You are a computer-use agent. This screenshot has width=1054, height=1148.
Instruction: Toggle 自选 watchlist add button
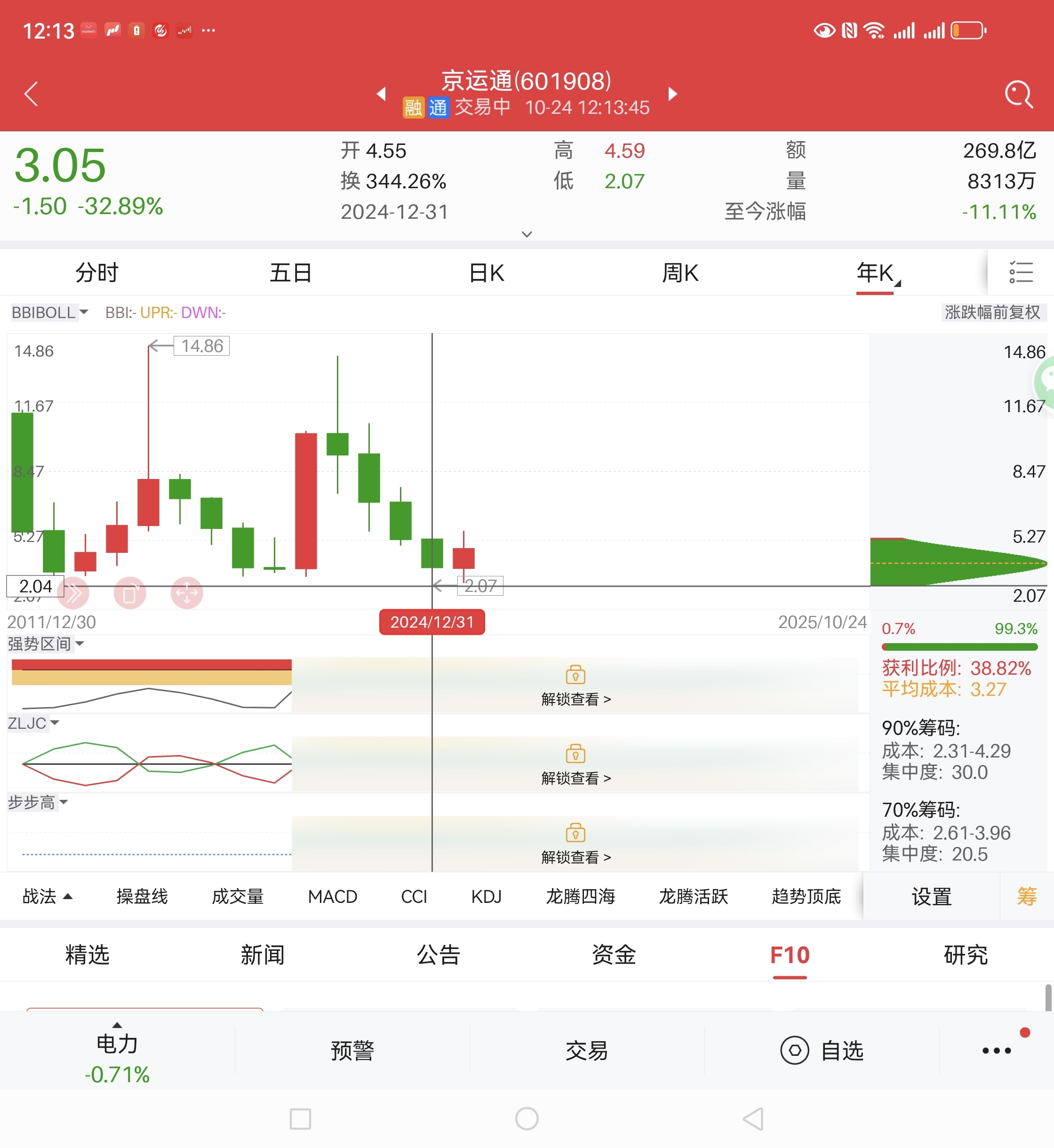(821, 1050)
